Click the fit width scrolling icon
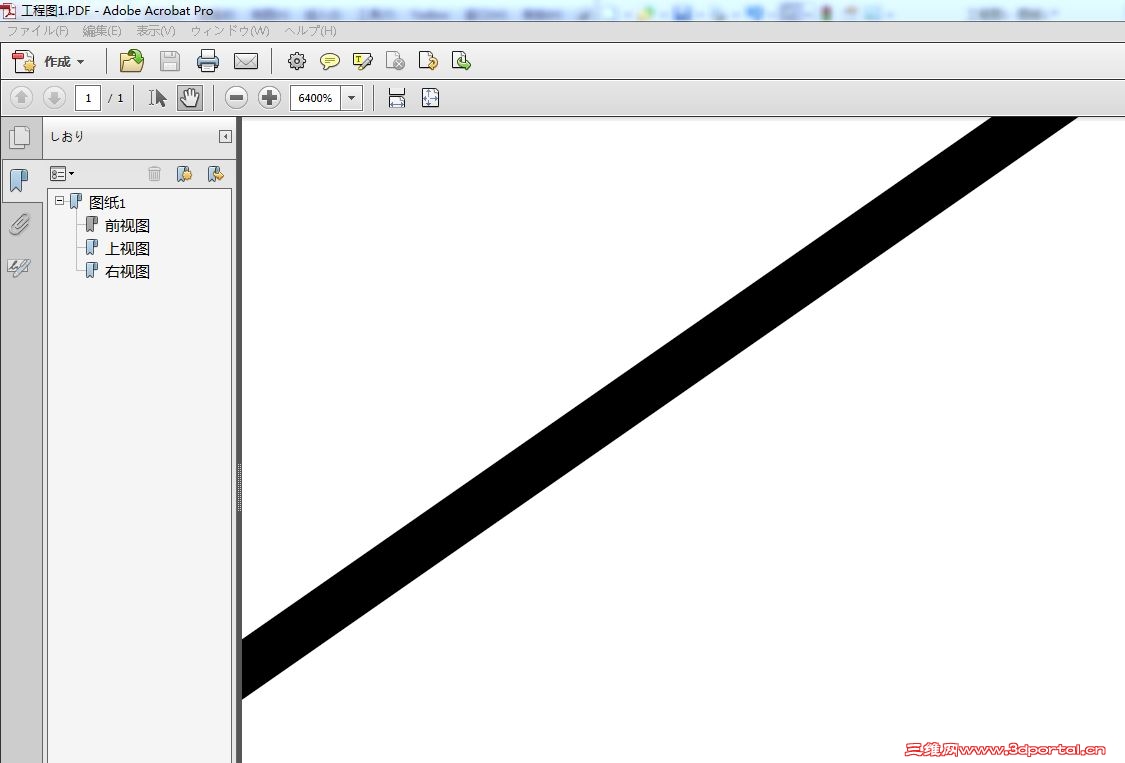1125x763 pixels. [x=397, y=98]
